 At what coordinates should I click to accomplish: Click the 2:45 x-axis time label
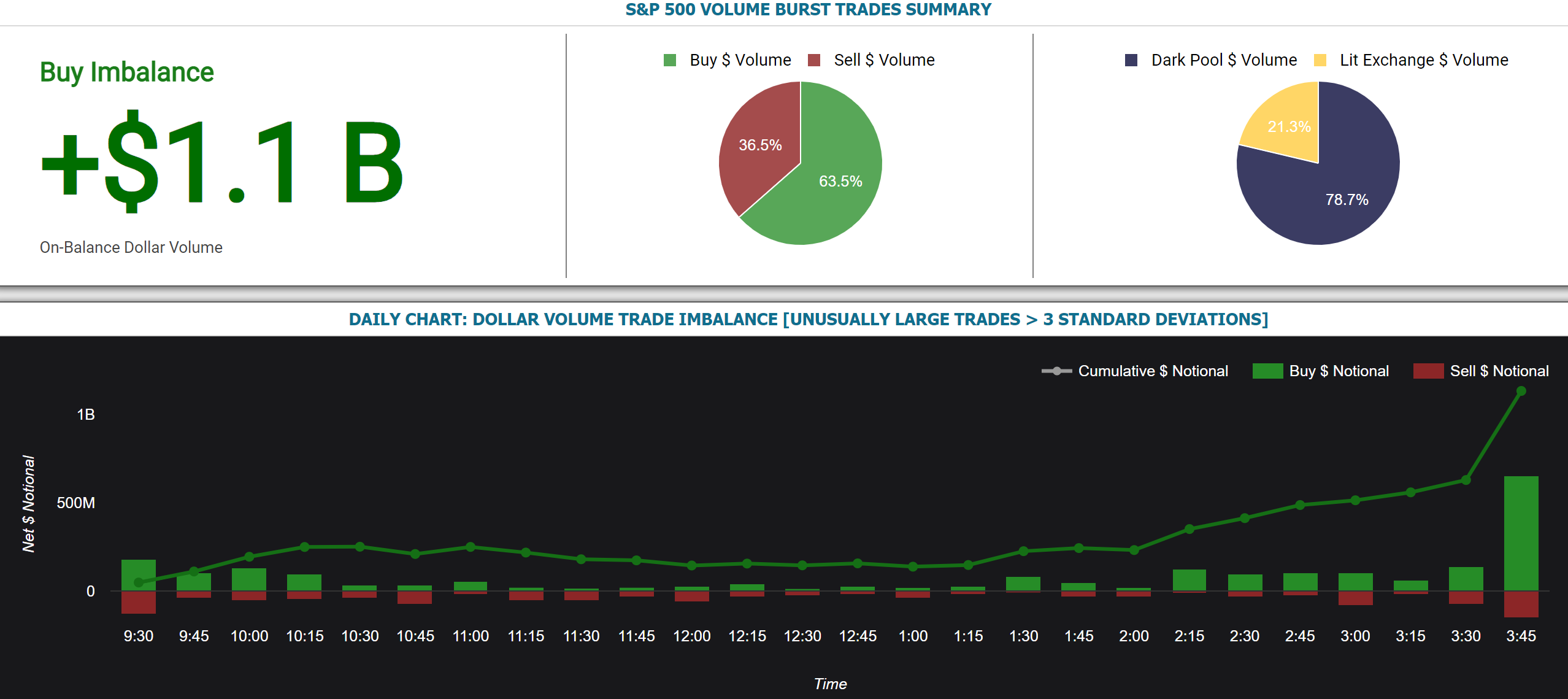pyautogui.click(x=1300, y=636)
